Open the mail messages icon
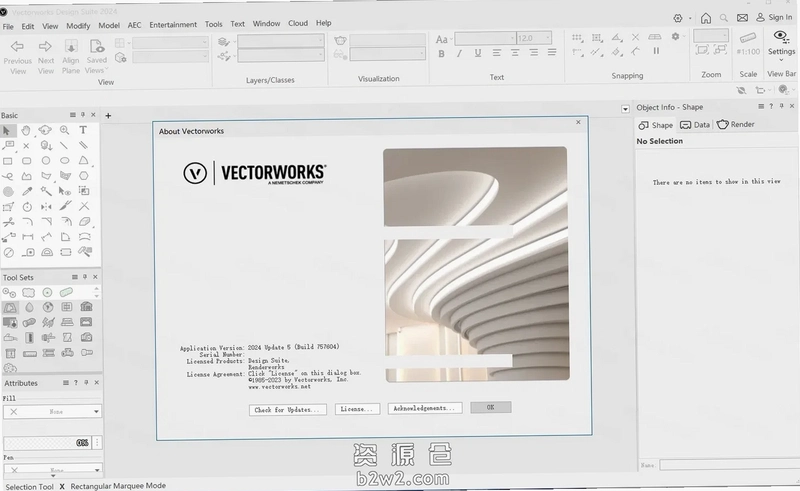Screen dimensions: 800x491 742,18
